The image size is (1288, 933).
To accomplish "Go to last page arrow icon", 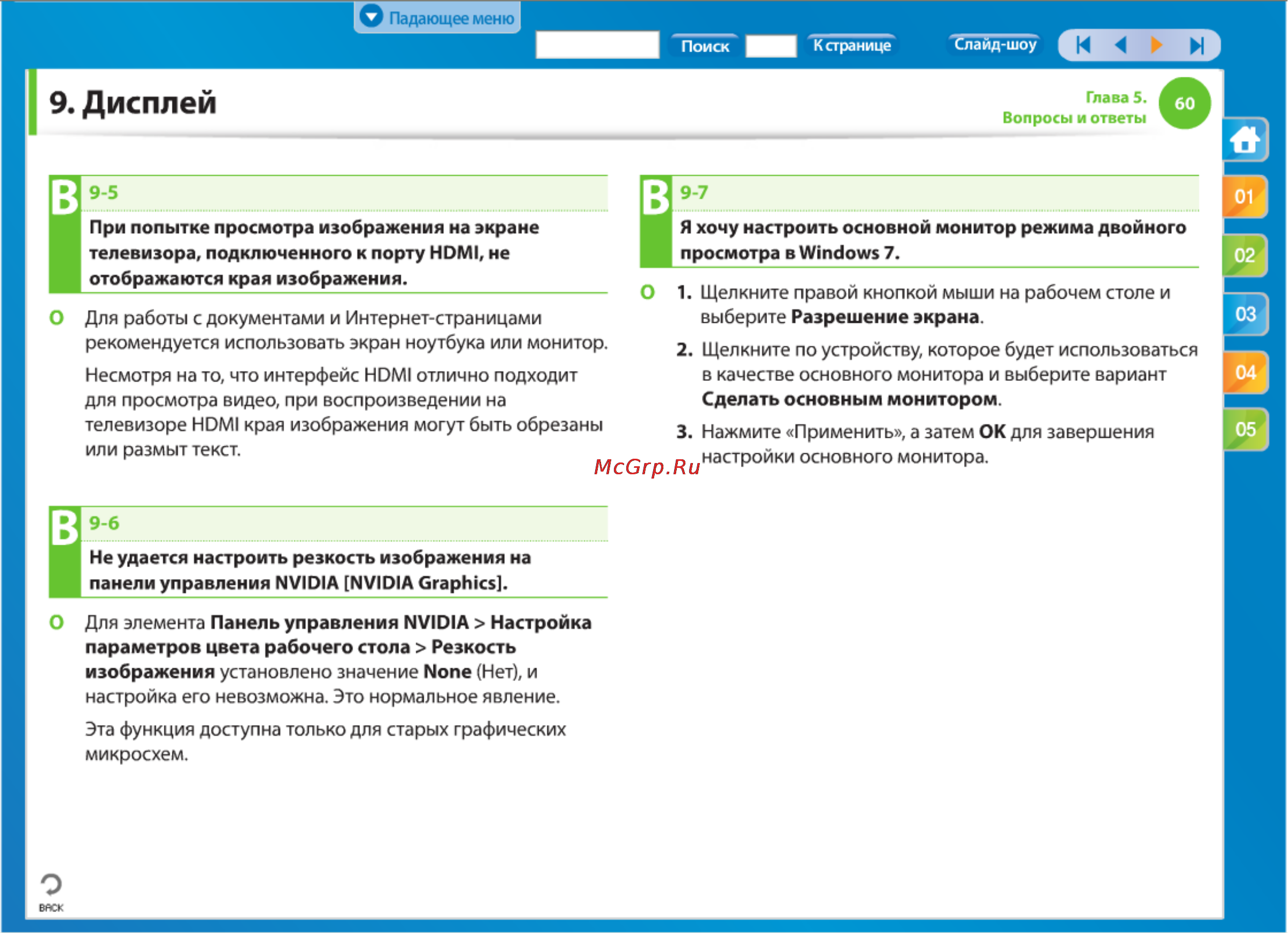I will pos(1196,45).
